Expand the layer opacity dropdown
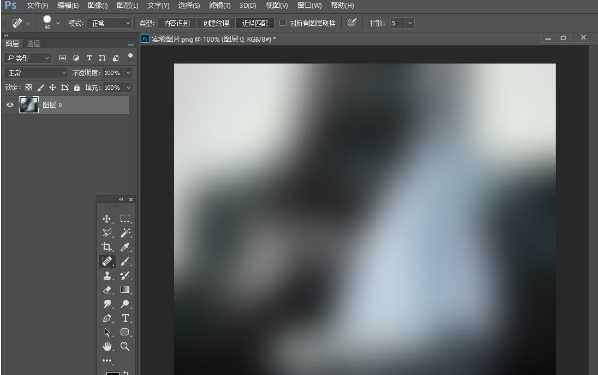The image size is (598, 375). 129,73
